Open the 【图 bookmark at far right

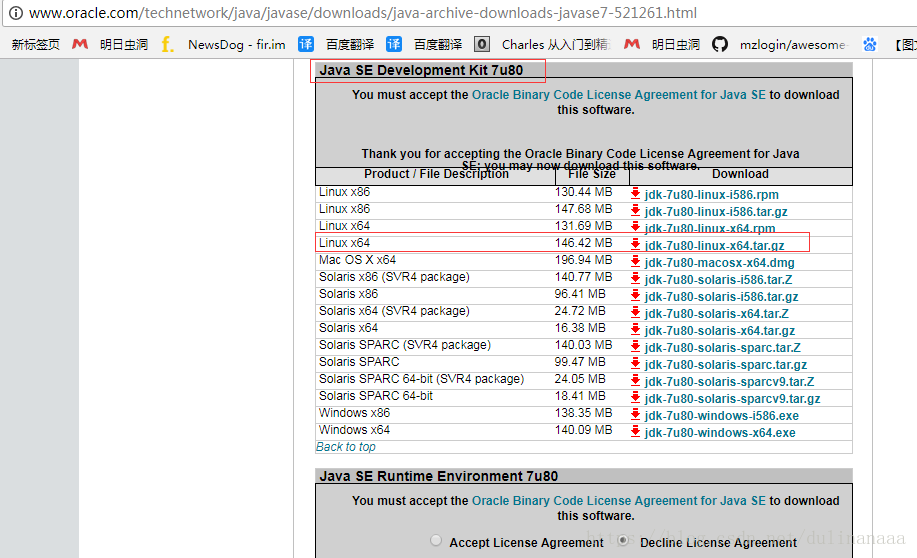pos(905,44)
